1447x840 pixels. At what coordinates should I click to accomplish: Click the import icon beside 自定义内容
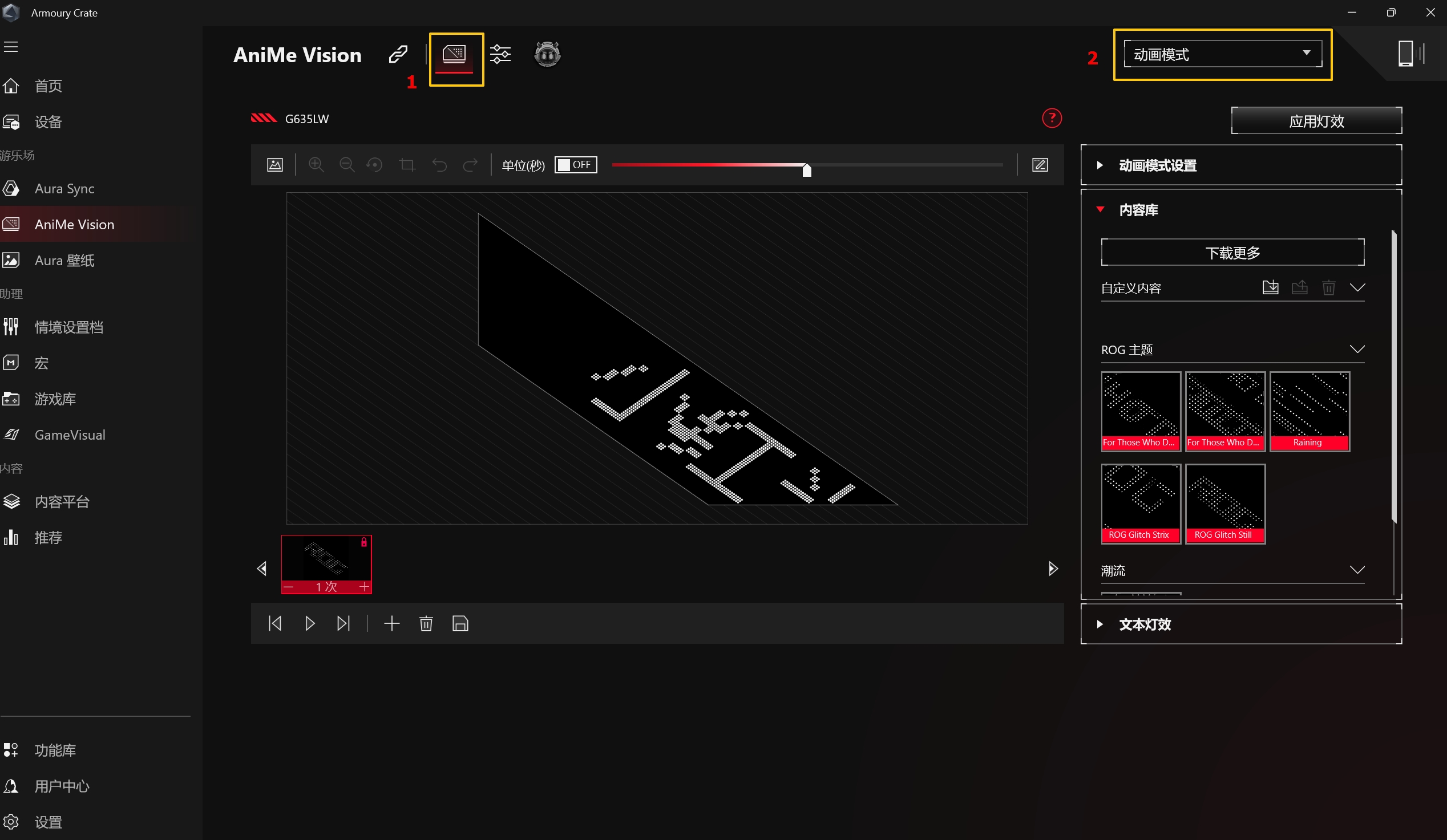(1271, 287)
